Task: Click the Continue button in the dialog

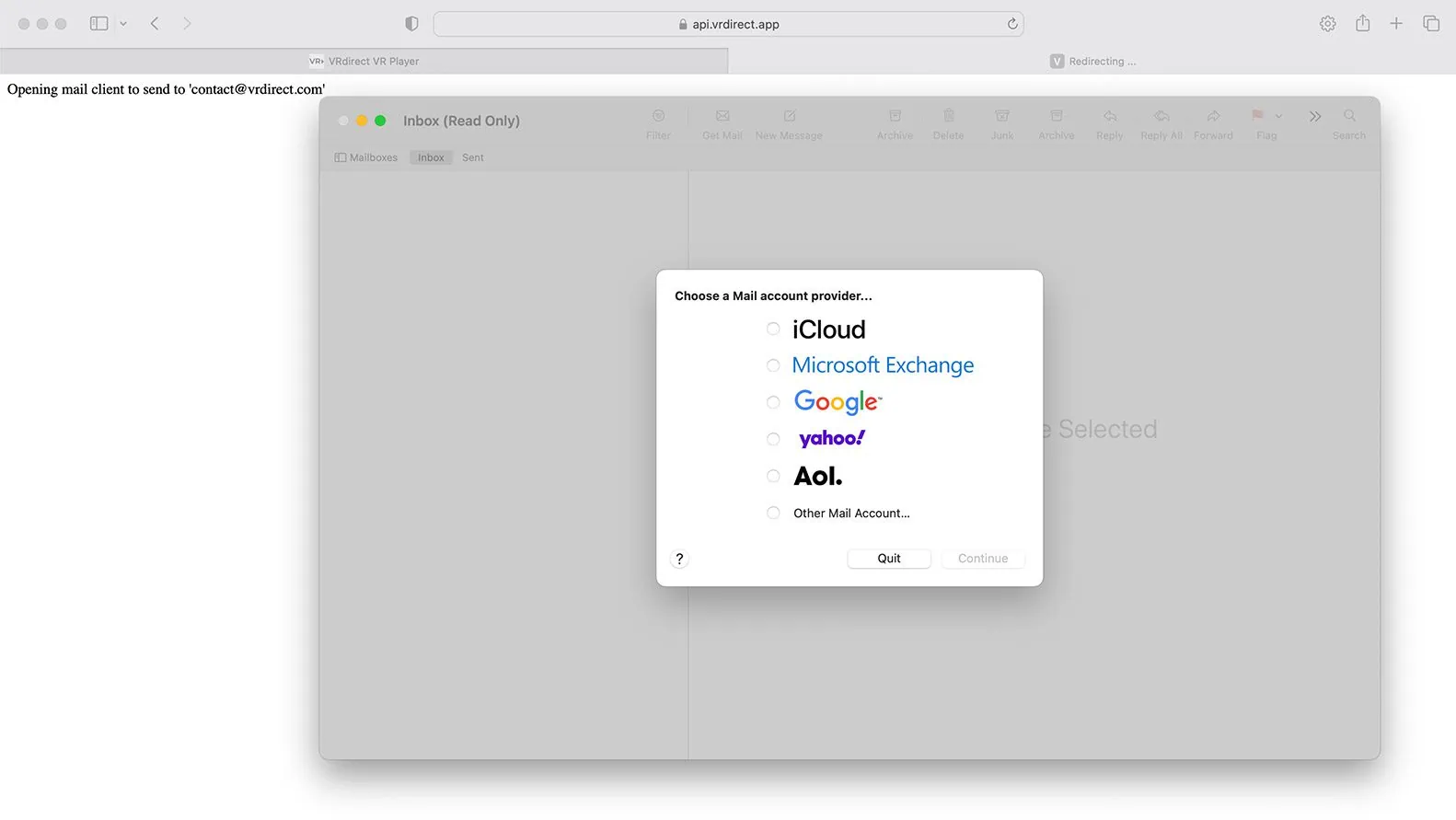Action: [983, 559]
